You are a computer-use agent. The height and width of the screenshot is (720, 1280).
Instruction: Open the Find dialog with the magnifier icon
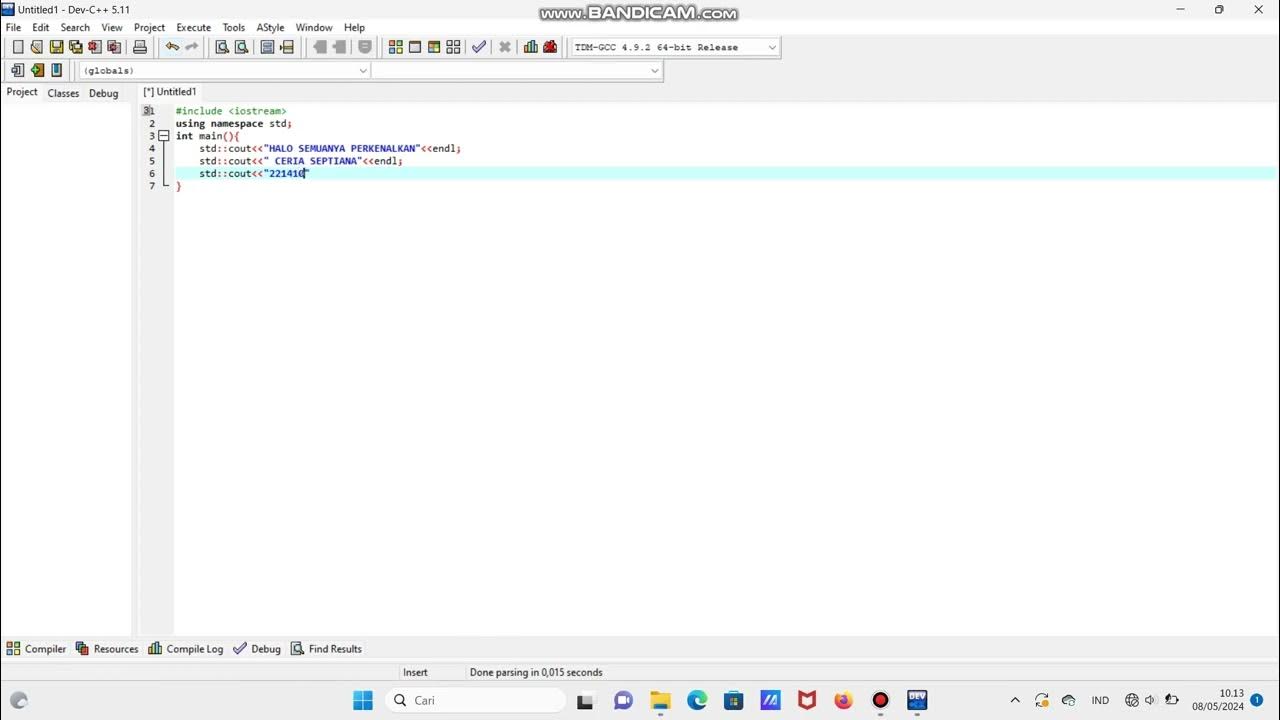[x=222, y=47]
